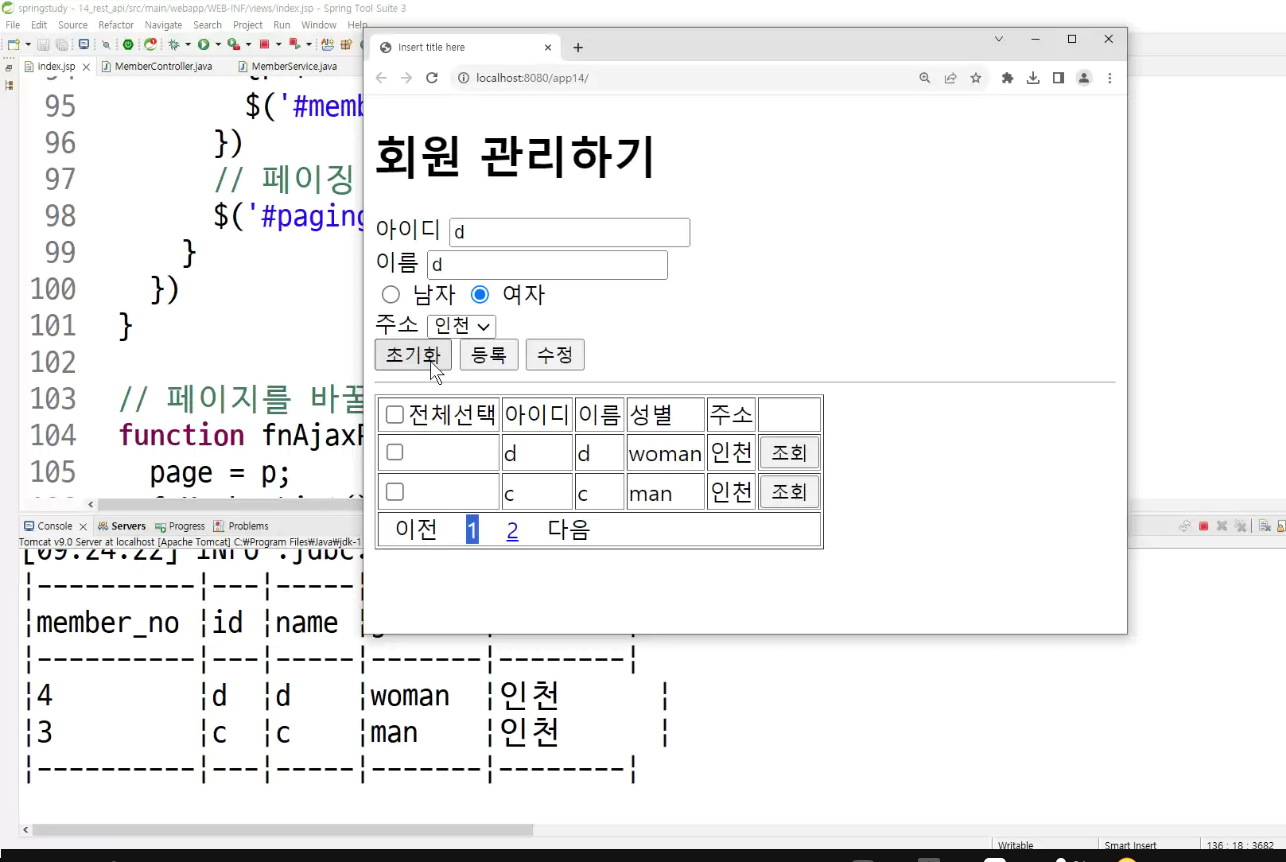The width and height of the screenshot is (1286, 862).
Task: Open the browser downloads icon
Action: point(1033,78)
